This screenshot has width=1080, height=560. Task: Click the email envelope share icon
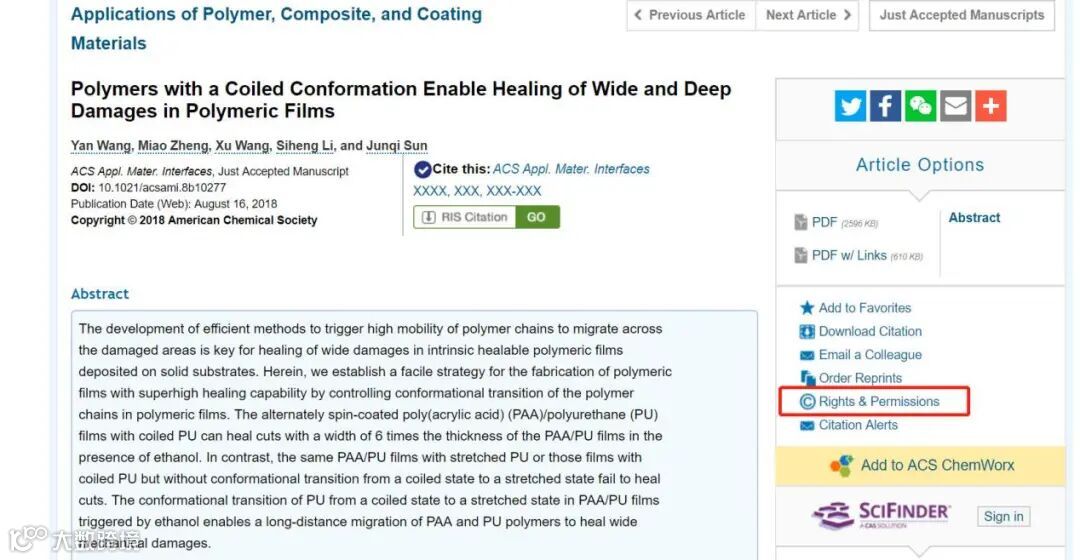(x=956, y=106)
